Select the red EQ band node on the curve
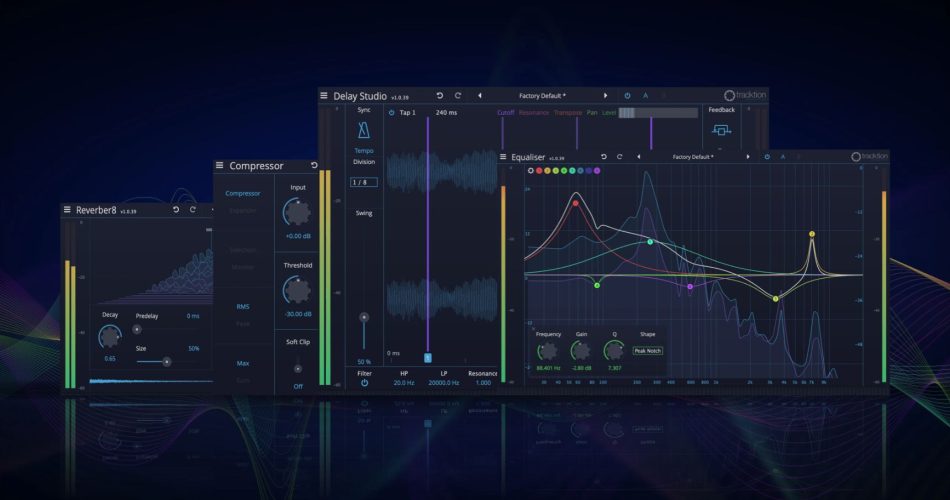The height and width of the screenshot is (500, 950). tap(576, 202)
